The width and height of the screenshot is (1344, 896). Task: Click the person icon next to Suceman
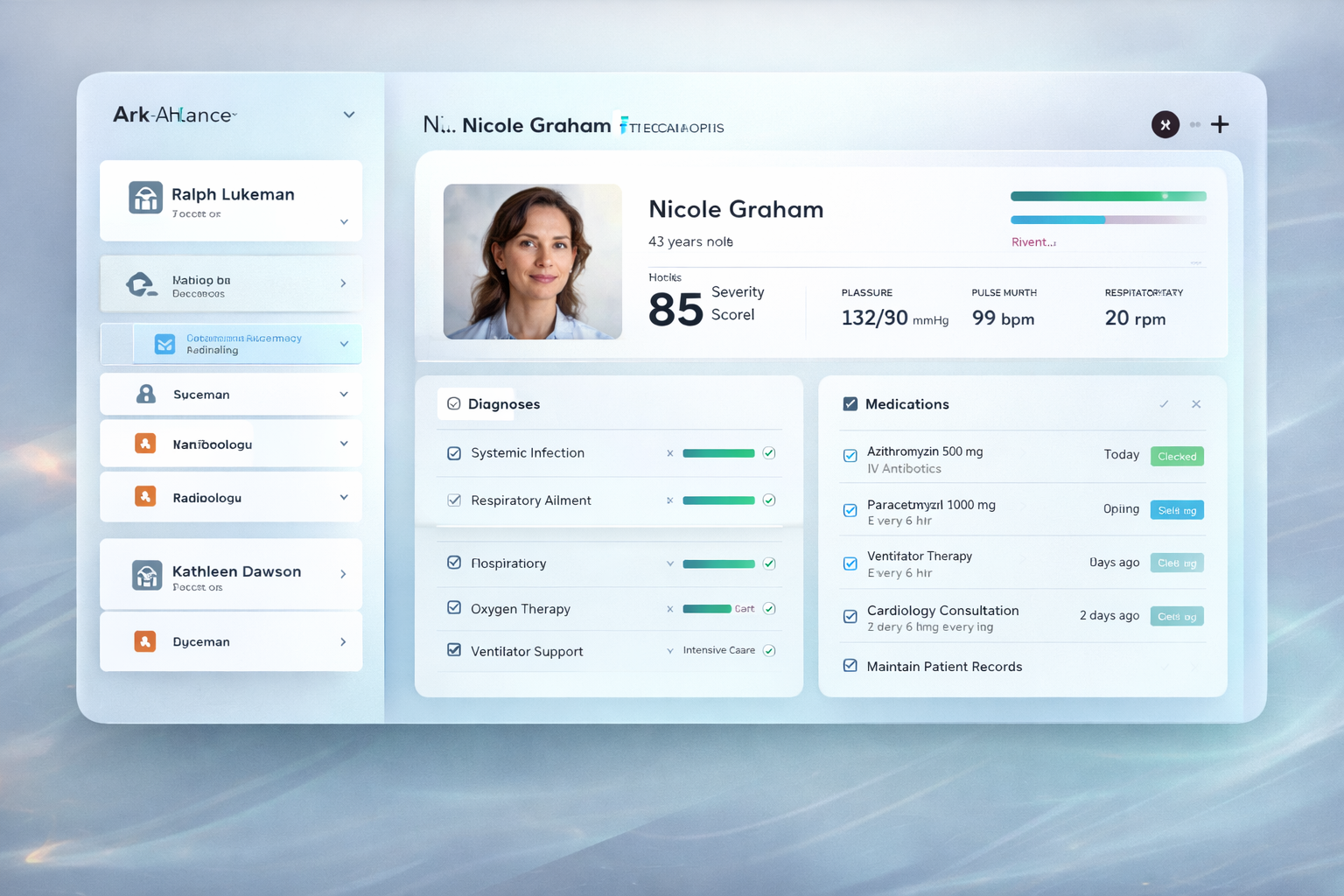146,394
